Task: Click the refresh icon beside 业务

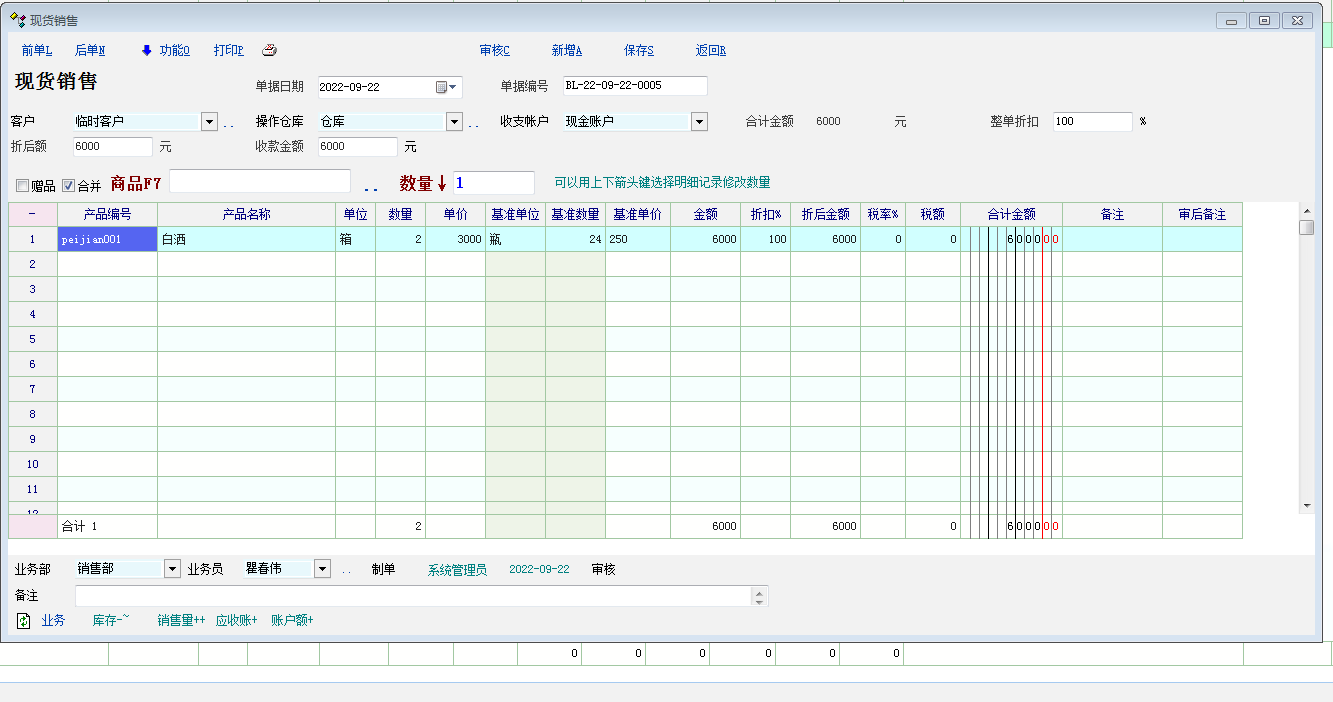Action: pyautogui.click(x=24, y=621)
